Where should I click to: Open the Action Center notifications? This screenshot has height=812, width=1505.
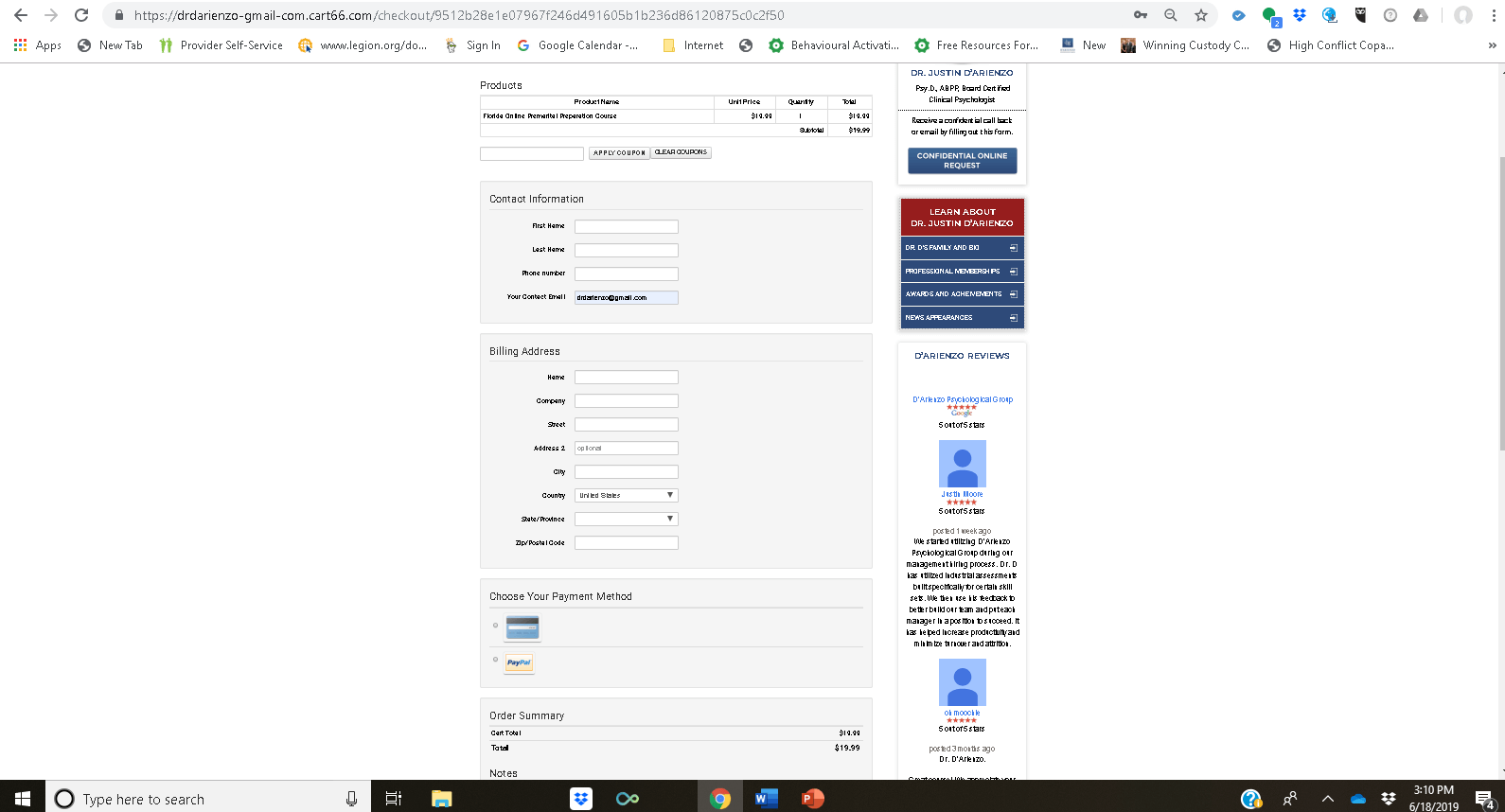click(1485, 800)
